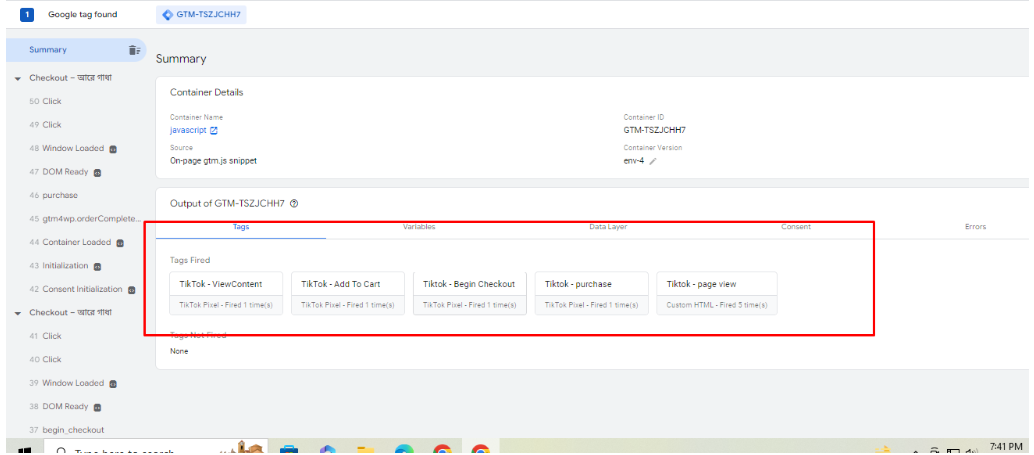This screenshot has width=1034, height=455.
Task: Collapse the Checkout group containing event 50
Action: pos(18,78)
